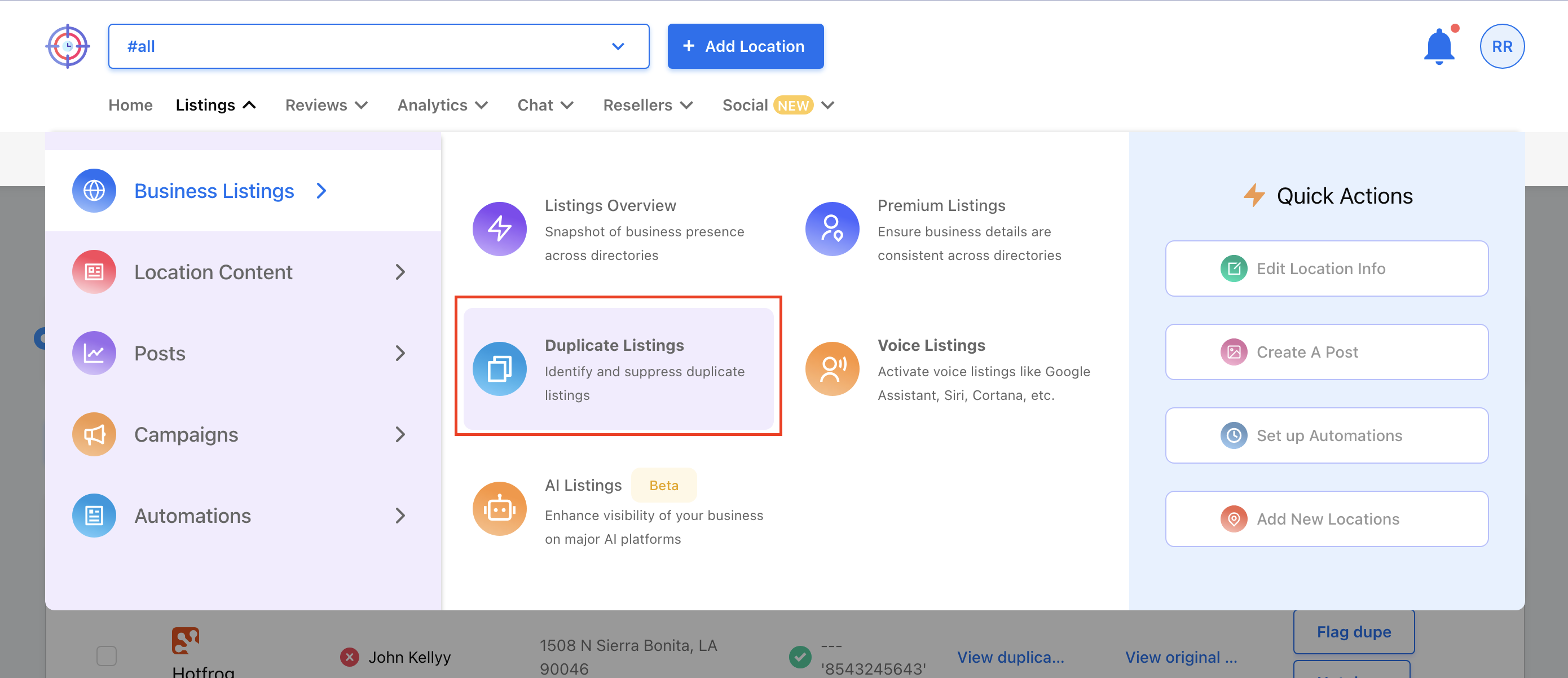1568x678 pixels.
Task: Expand the Resellers menu
Action: pyautogui.click(x=648, y=105)
